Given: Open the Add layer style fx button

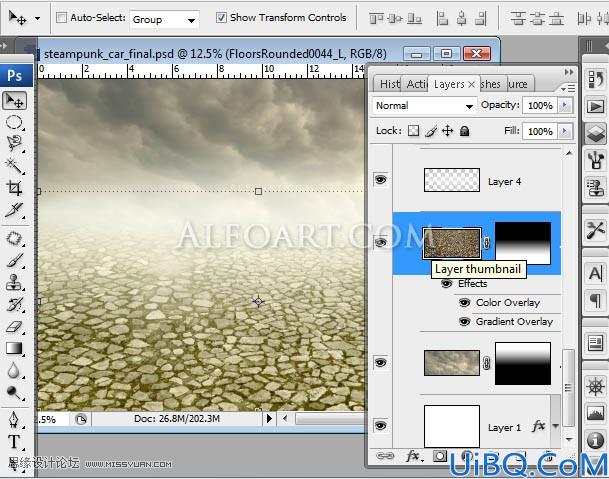Looking at the screenshot, I should coord(414,456).
